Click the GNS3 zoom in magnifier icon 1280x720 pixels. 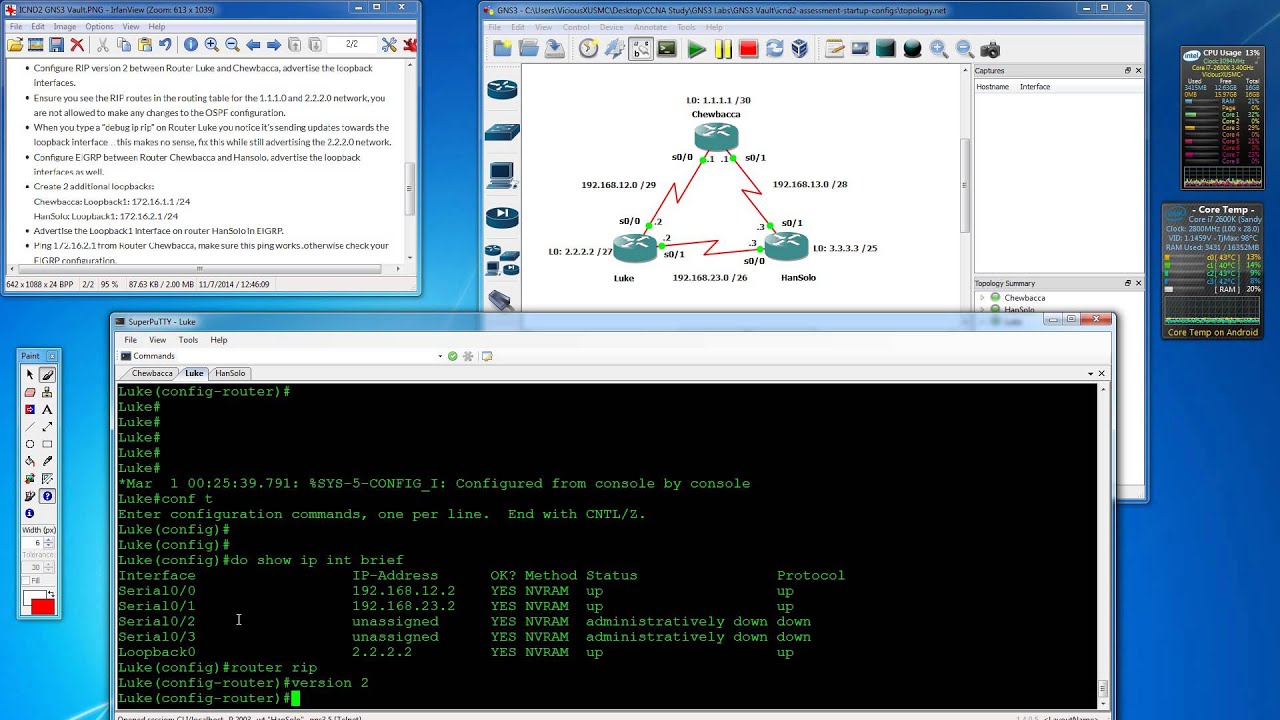pos(938,49)
